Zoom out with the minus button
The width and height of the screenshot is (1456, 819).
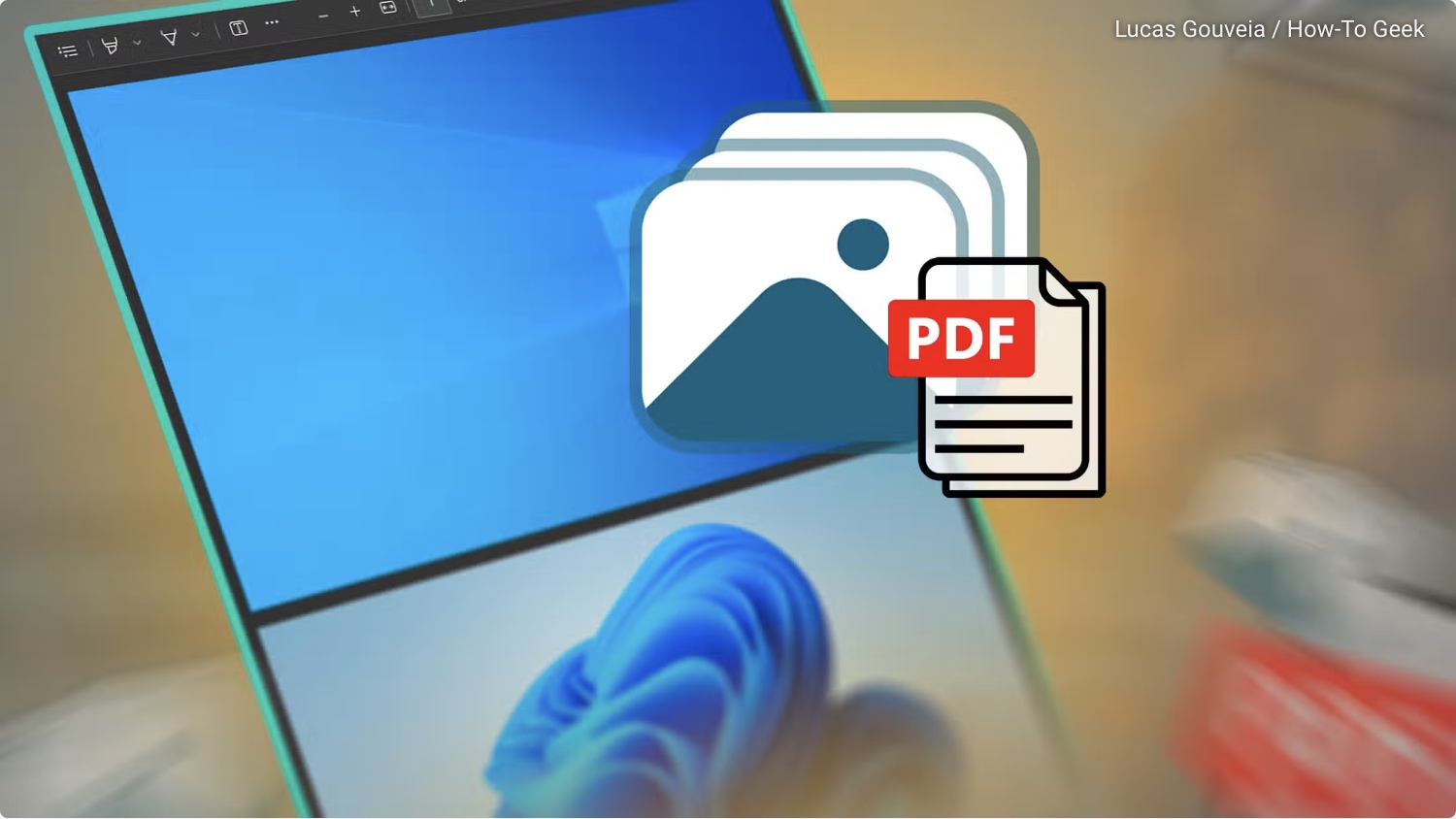[323, 16]
